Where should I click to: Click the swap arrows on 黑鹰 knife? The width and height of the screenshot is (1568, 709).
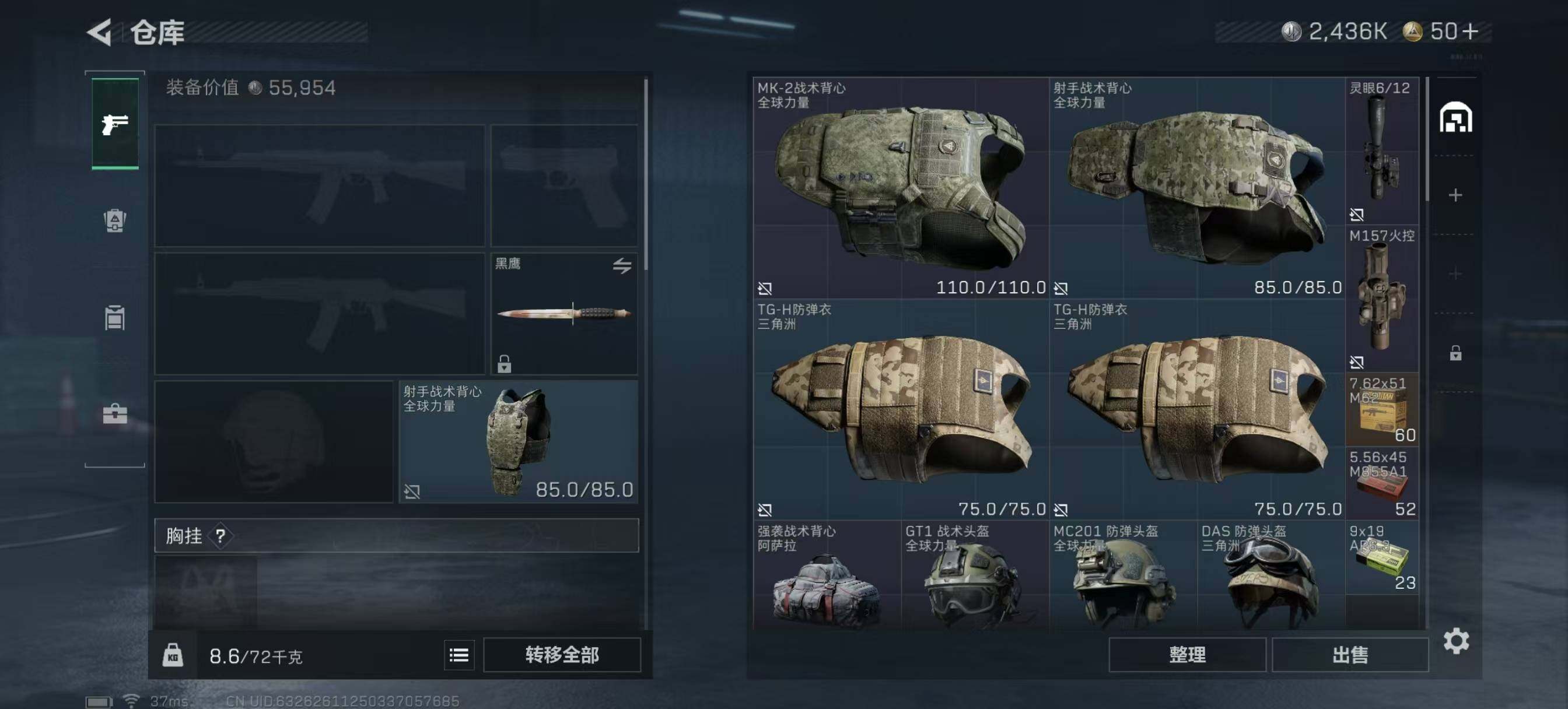tap(621, 265)
